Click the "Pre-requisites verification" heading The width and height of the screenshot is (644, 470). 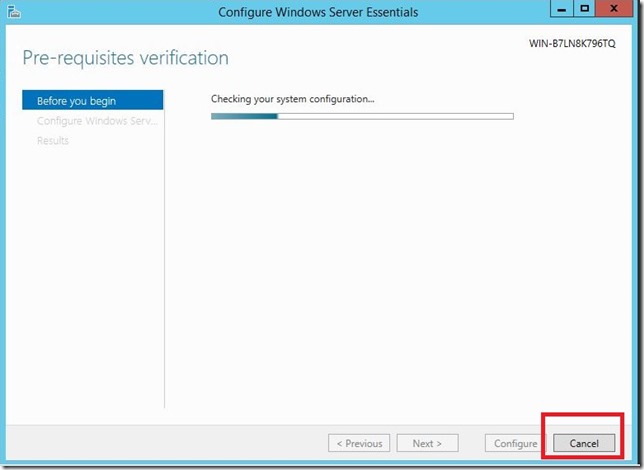coord(125,58)
